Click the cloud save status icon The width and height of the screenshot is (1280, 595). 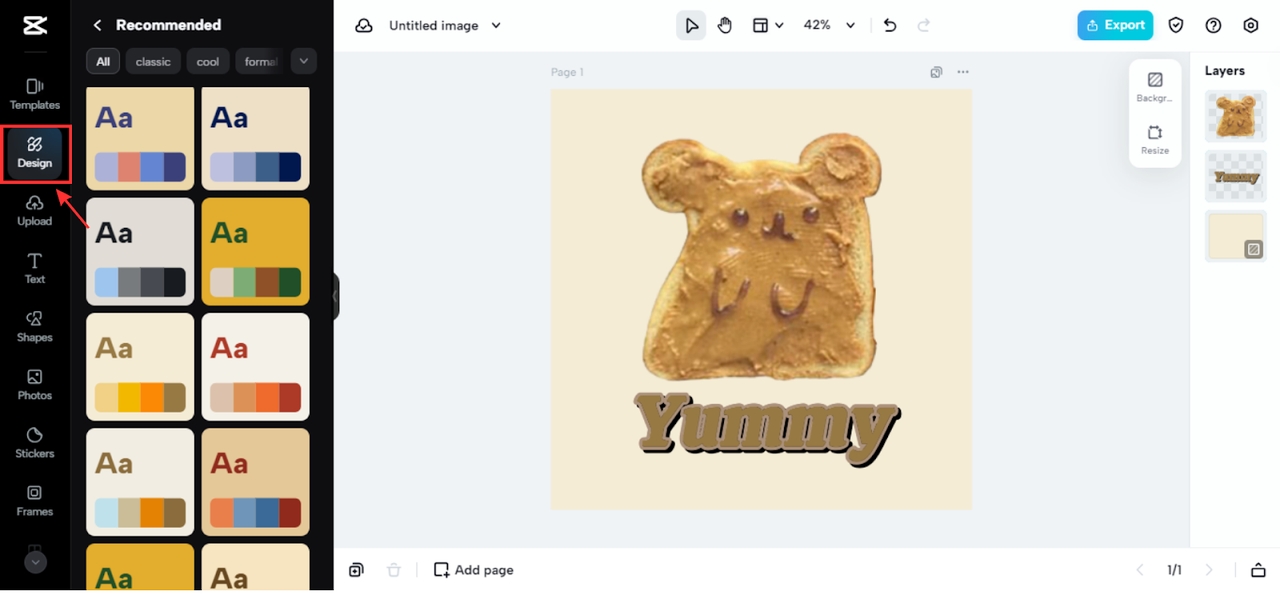pyautogui.click(x=364, y=25)
